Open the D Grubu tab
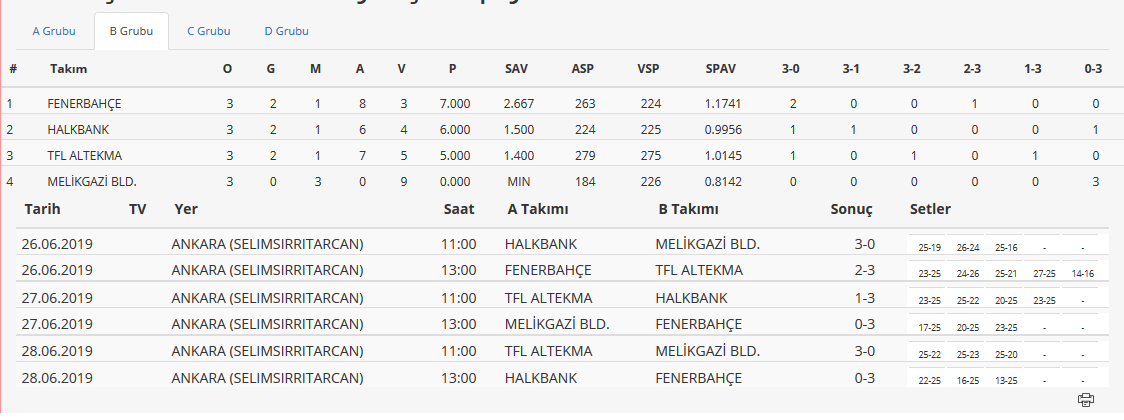 [x=287, y=31]
